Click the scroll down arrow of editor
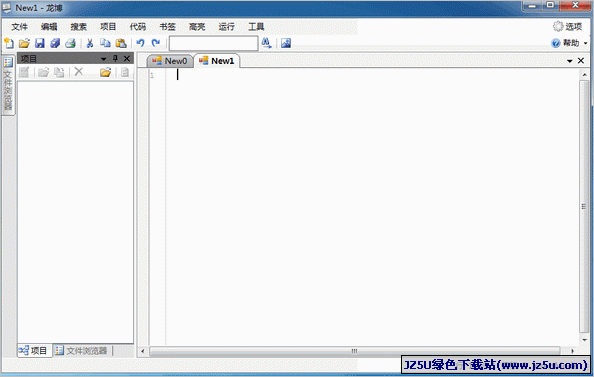The height and width of the screenshot is (377, 594). 584,340
